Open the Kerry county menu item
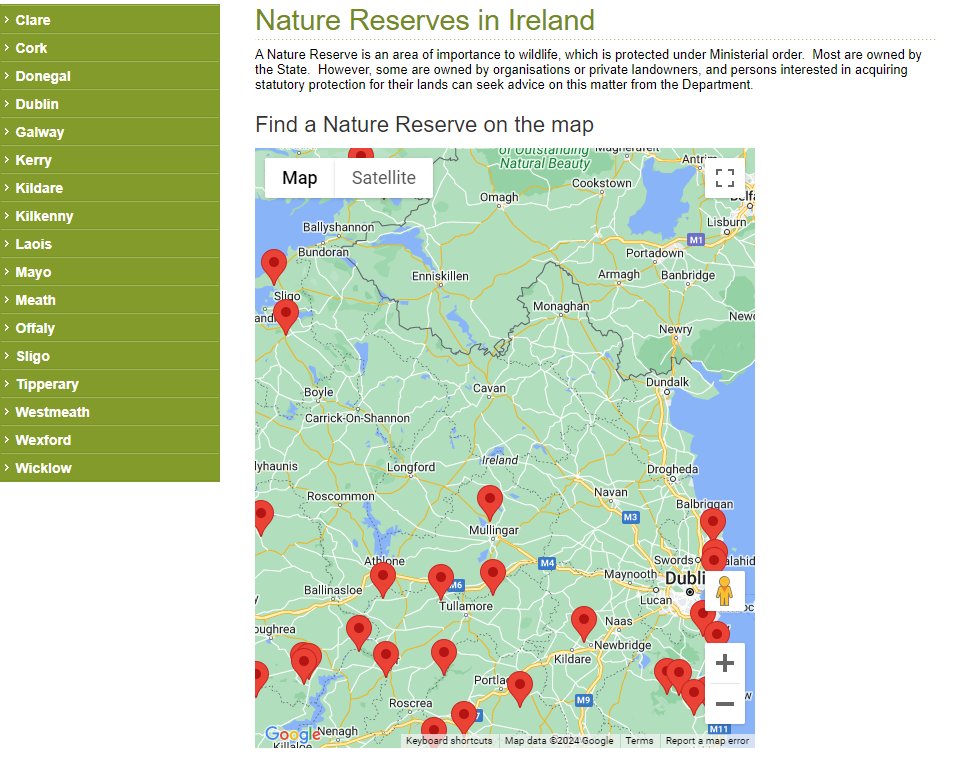 point(110,160)
